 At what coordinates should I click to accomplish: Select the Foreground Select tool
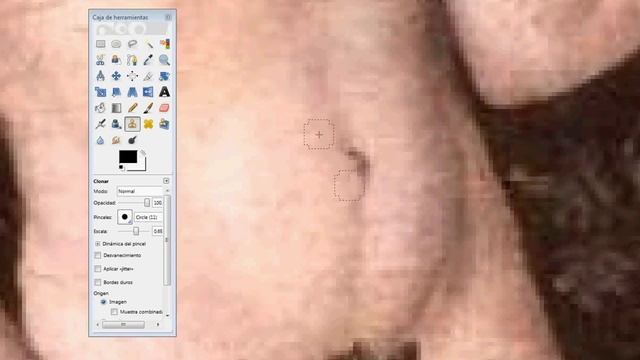[x=116, y=60]
